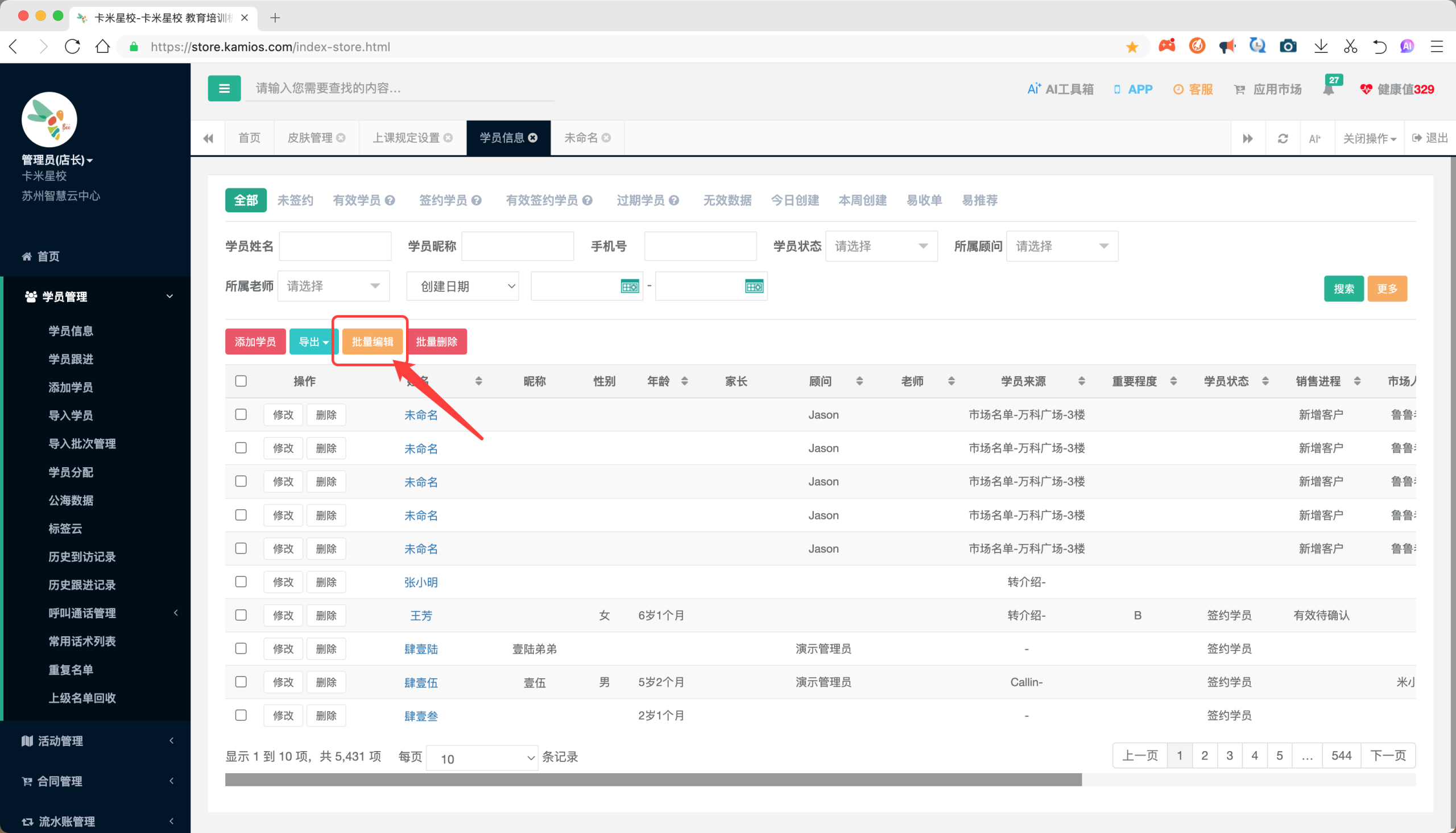Click the 批量编辑 button
The width and height of the screenshot is (1456, 833).
tap(373, 341)
